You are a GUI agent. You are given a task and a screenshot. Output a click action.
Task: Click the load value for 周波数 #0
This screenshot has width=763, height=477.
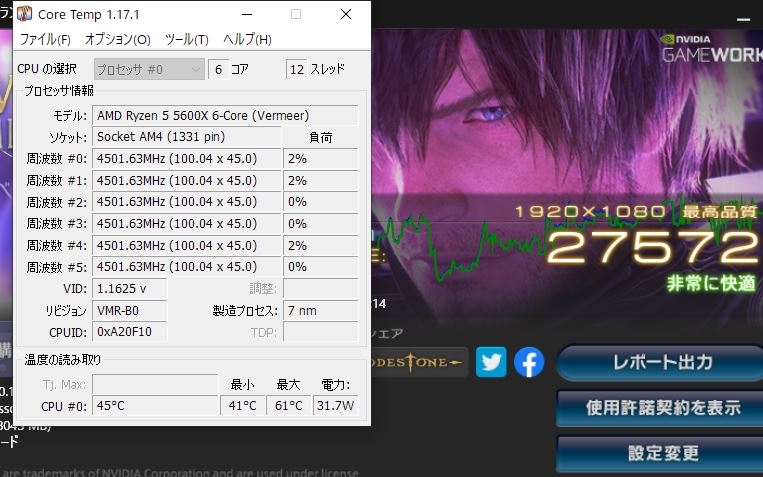[x=321, y=159]
